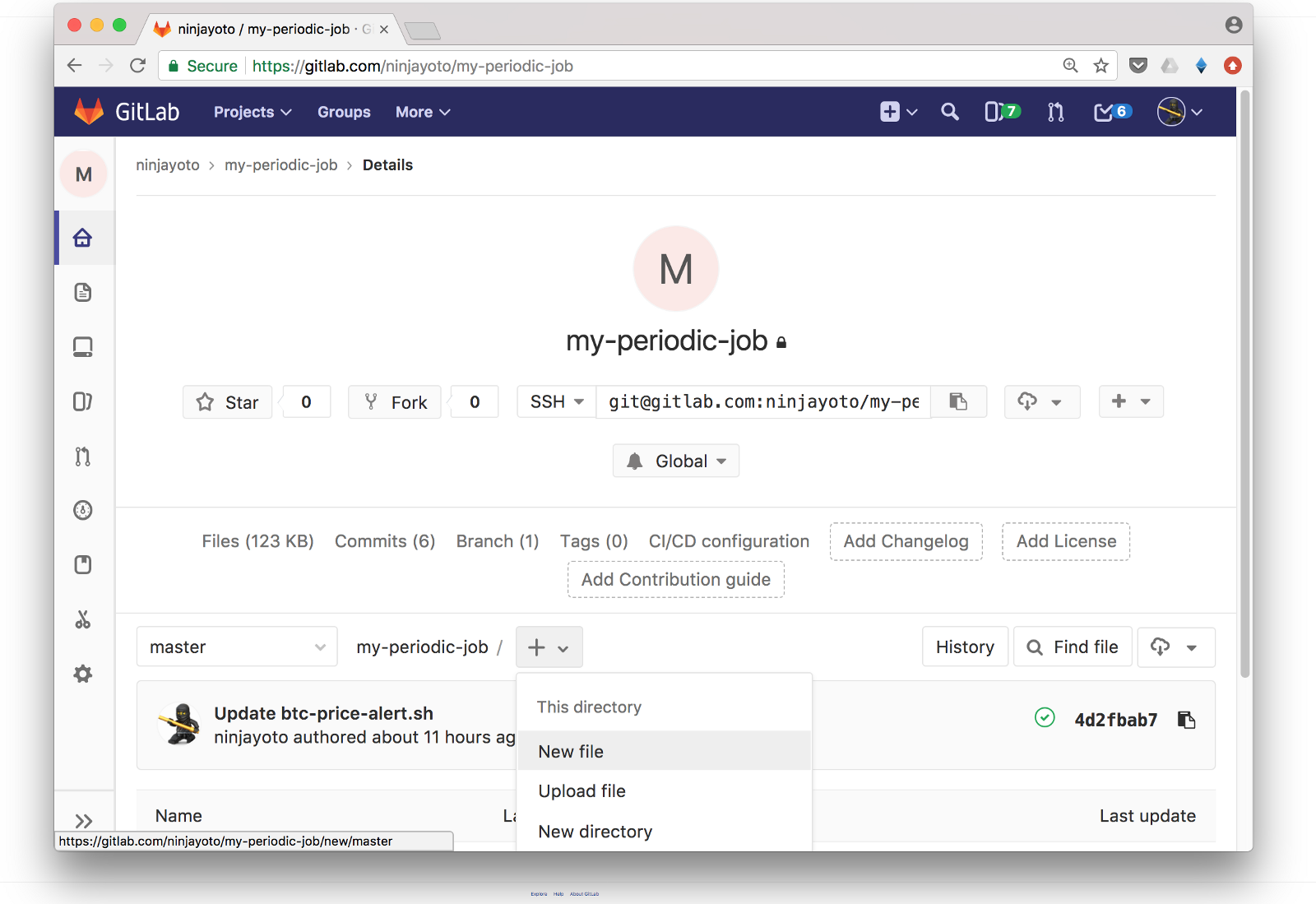Copy the SSH clone URL to clipboard
Viewport: 1316px width, 904px height.
tap(958, 402)
